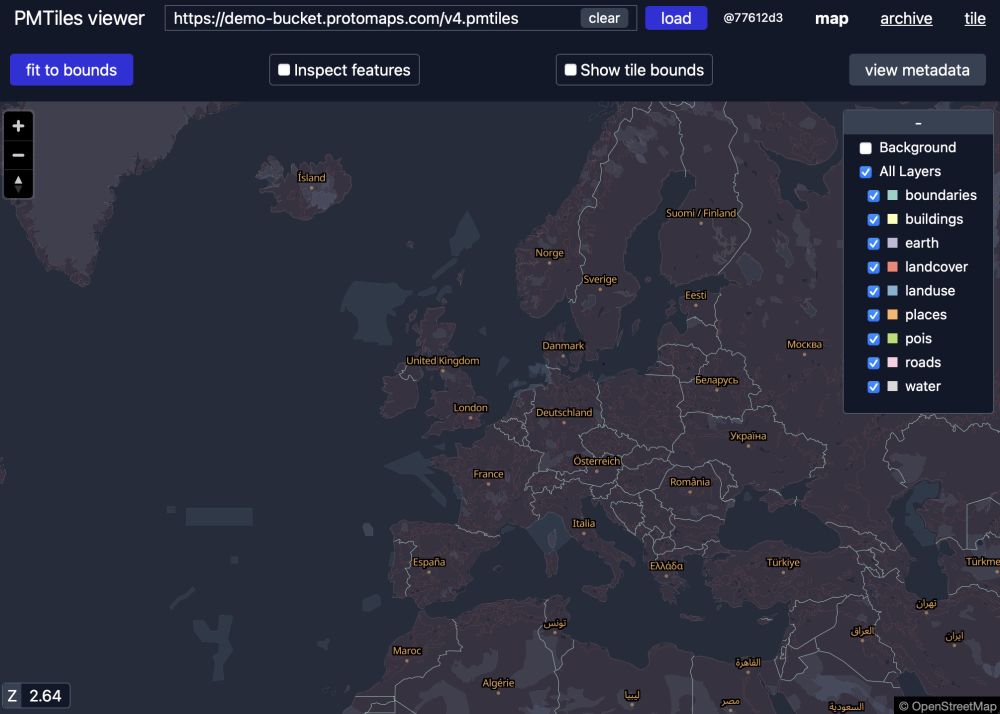Click the buildings yellow color swatch
The image size is (1000, 714).
[893, 219]
